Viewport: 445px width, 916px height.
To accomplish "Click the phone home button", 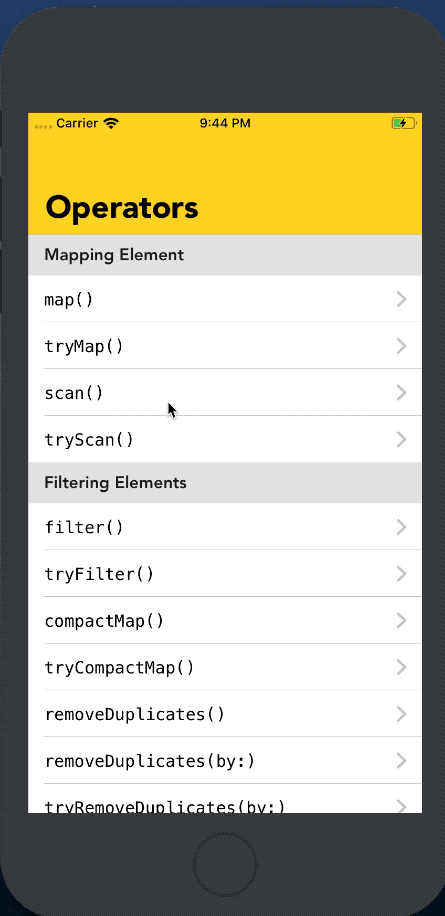I will click(225, 864).
